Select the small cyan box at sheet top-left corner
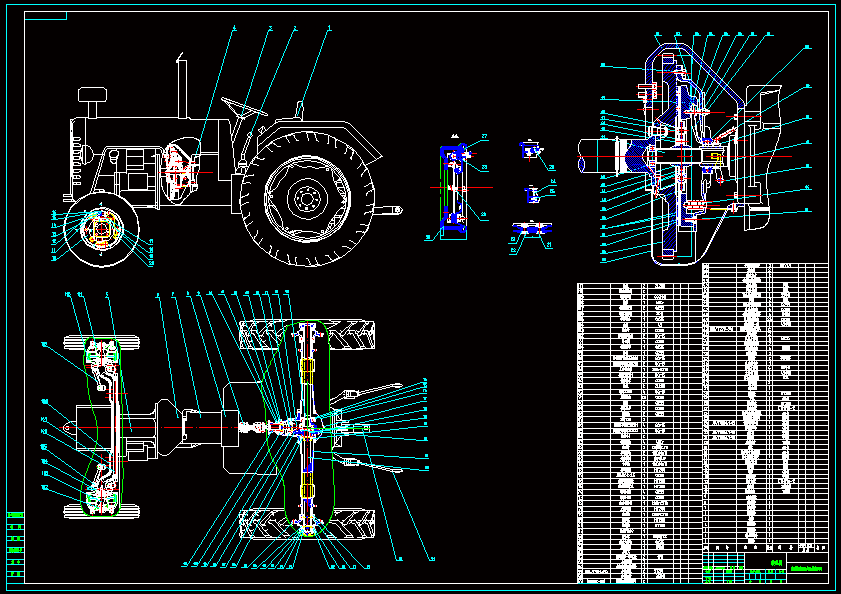This screenshot has width=841, height=594. click(x=46, y=16)
